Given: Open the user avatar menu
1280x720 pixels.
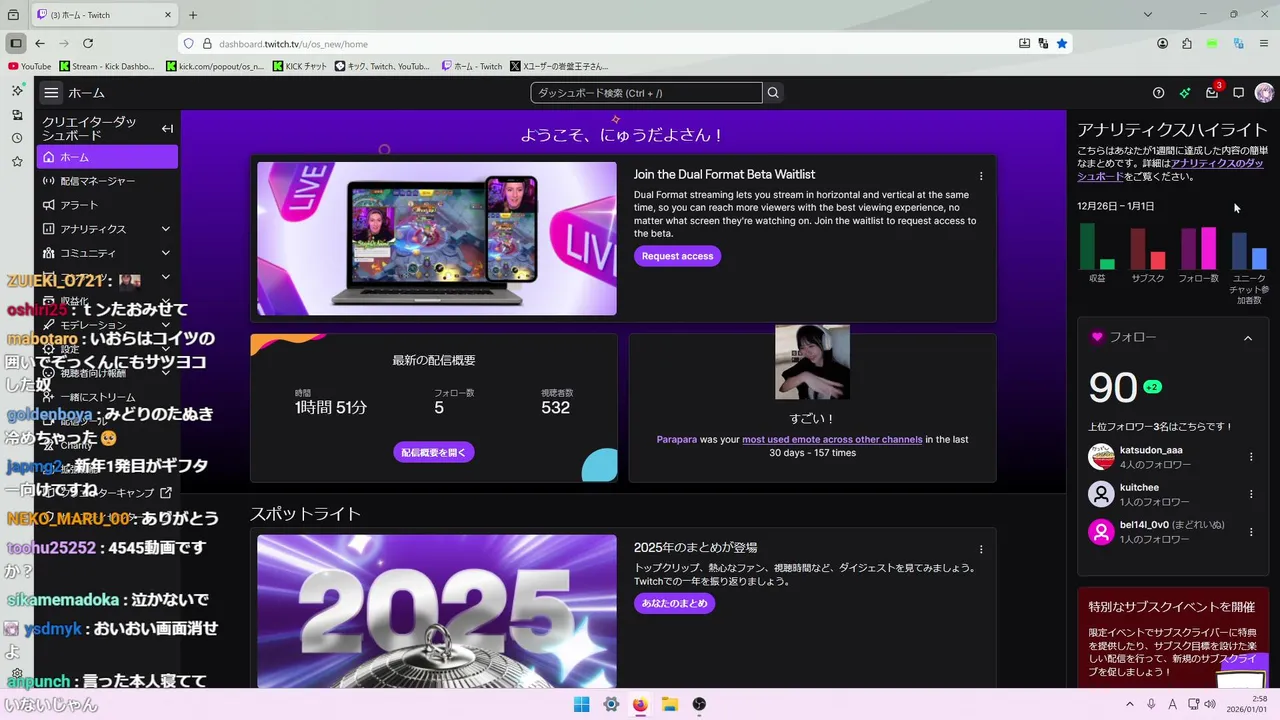Looking at the screenshot, I should point(1265,93).
